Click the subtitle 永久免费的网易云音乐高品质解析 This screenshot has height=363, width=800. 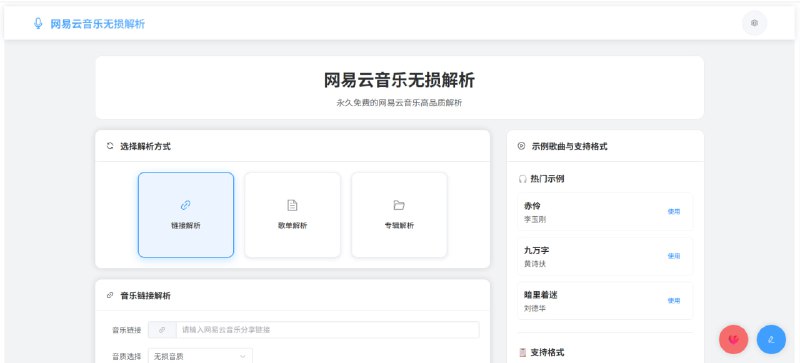coord(399,103)
